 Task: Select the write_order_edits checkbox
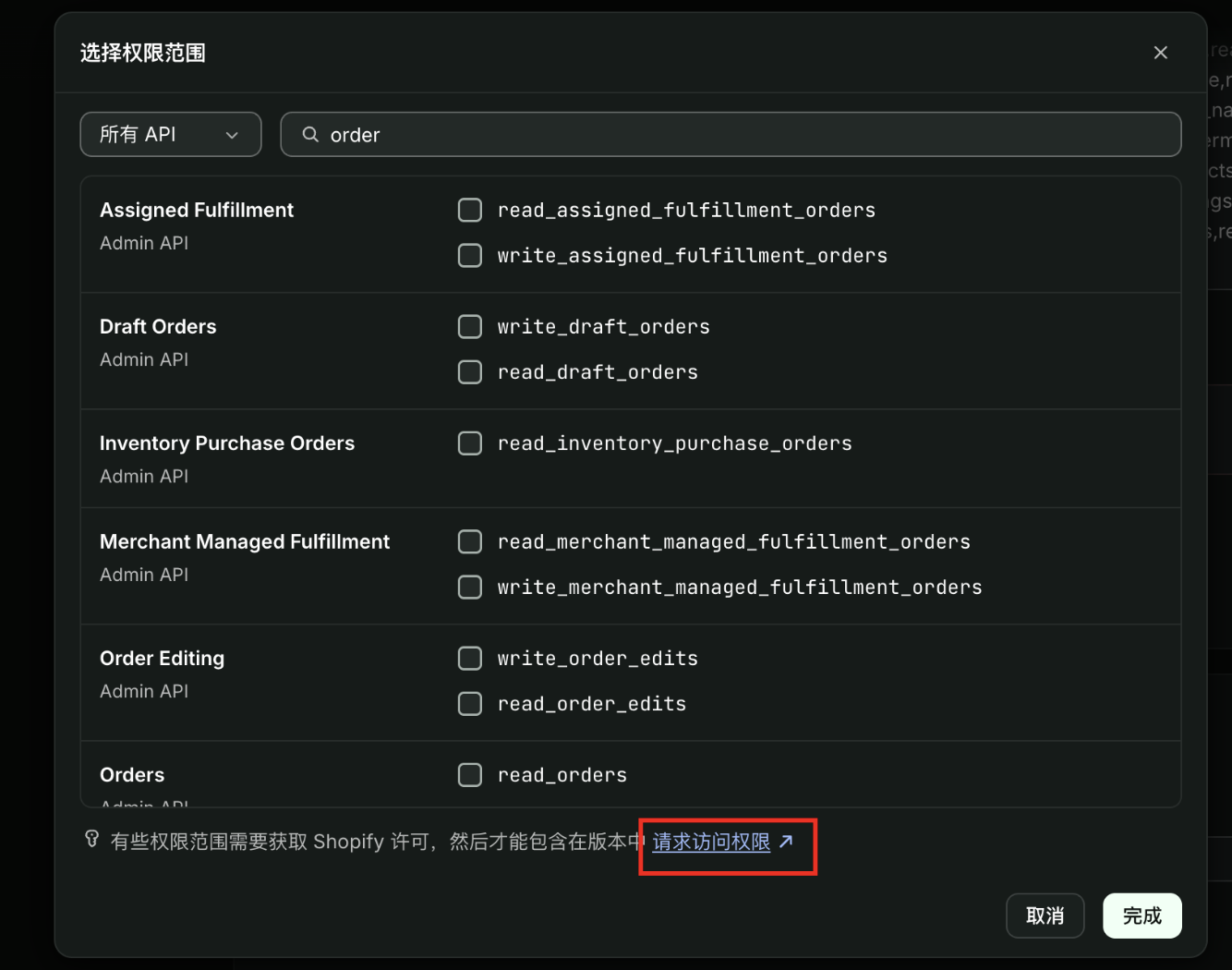(x=470, y=659)
